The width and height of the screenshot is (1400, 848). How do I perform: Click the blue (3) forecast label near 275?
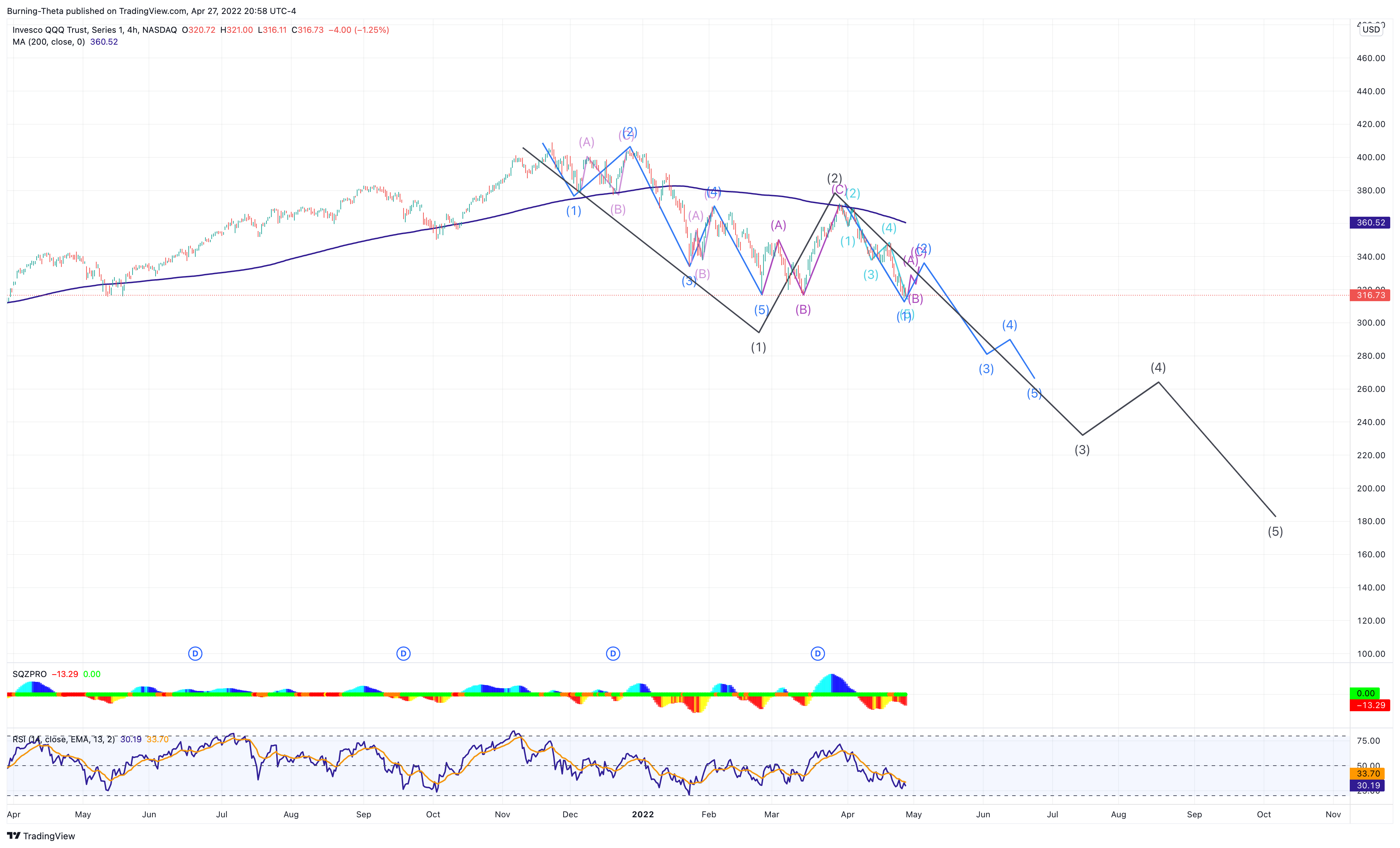(986, 369)
